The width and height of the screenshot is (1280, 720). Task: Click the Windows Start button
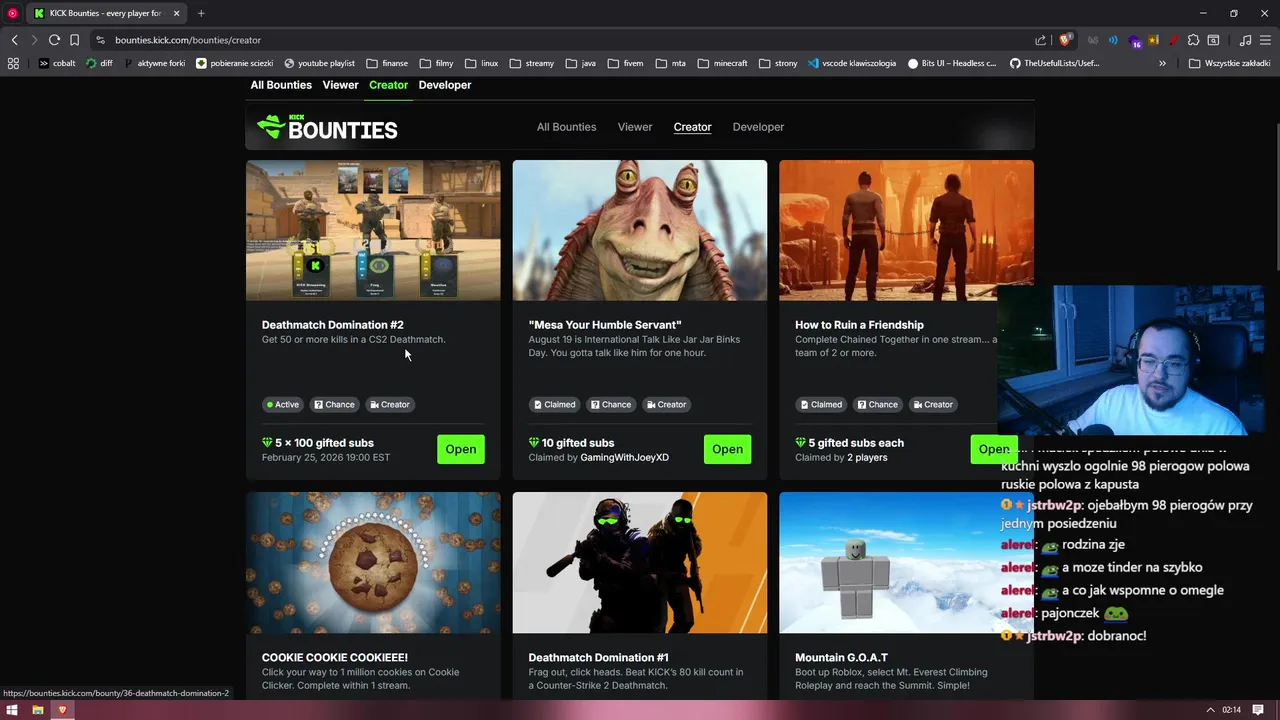pyautogui.click(x=12, y=710)
